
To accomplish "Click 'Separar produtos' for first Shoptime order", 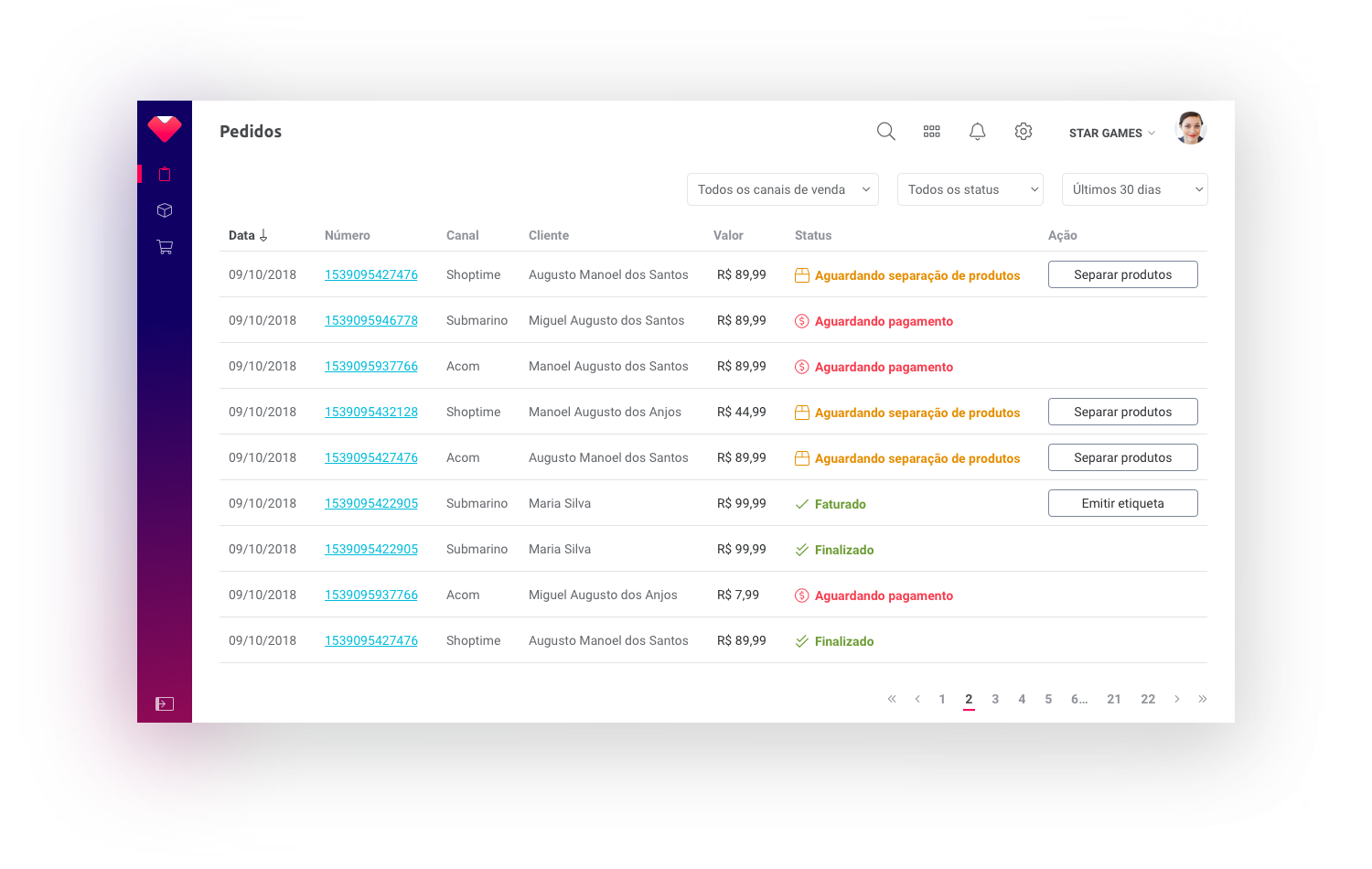I will click(x=1123, y=274).
